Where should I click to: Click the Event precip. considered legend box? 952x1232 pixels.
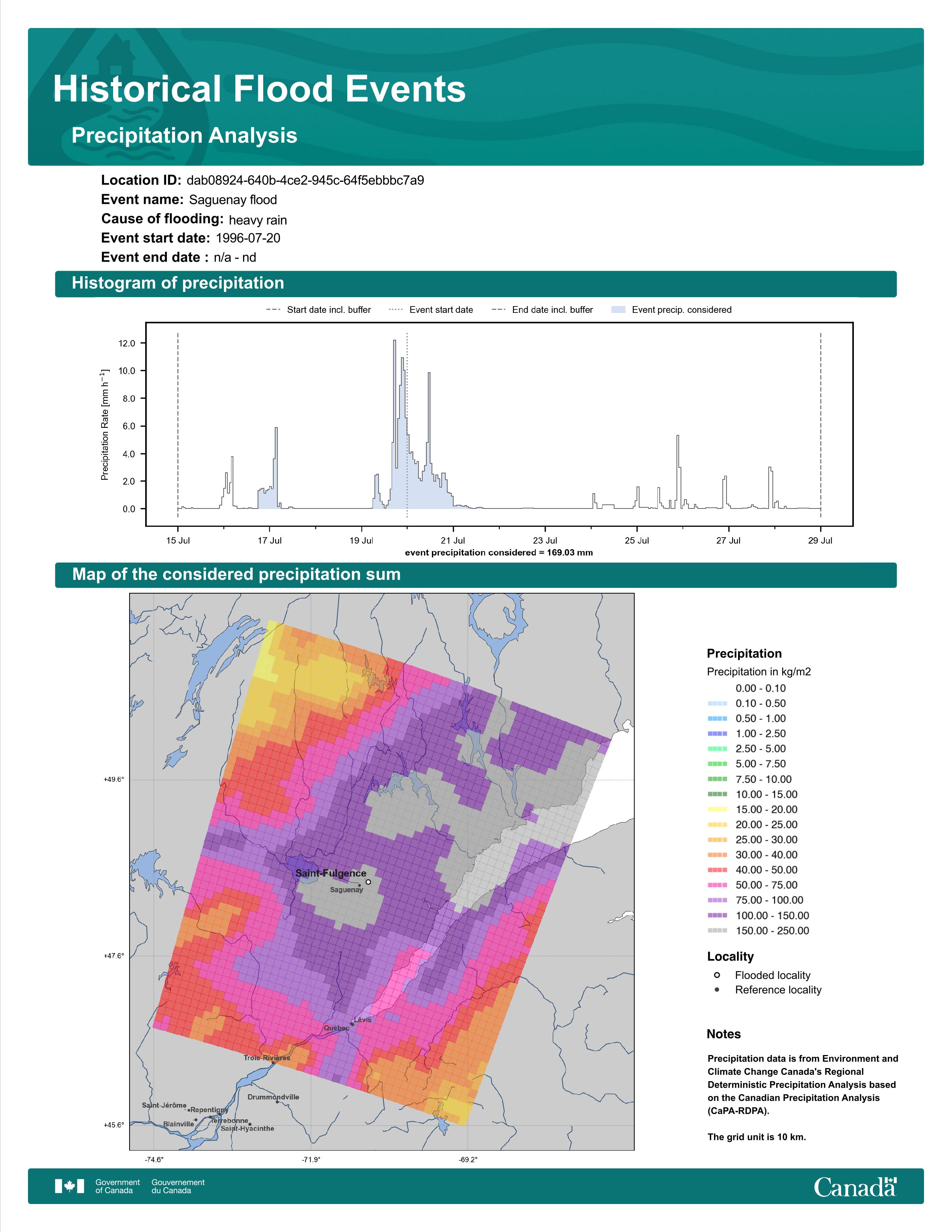coord(618,310)
